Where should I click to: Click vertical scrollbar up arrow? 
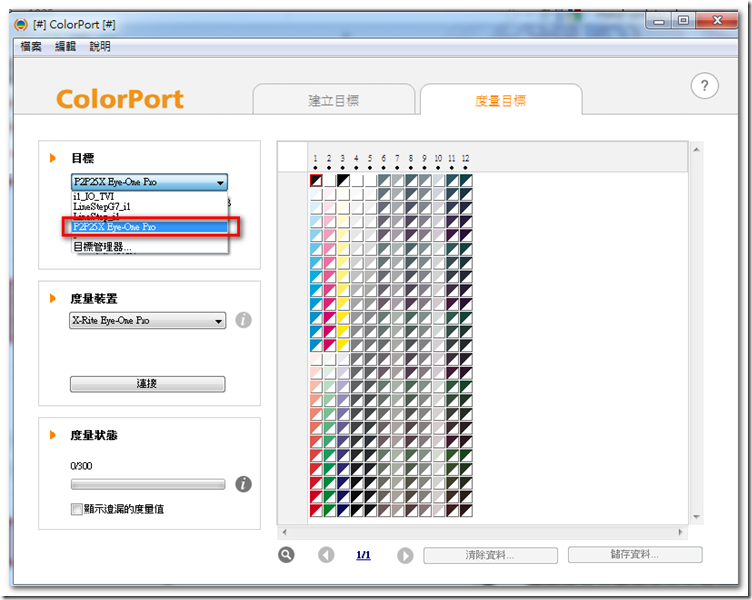[x=696, y=150]
